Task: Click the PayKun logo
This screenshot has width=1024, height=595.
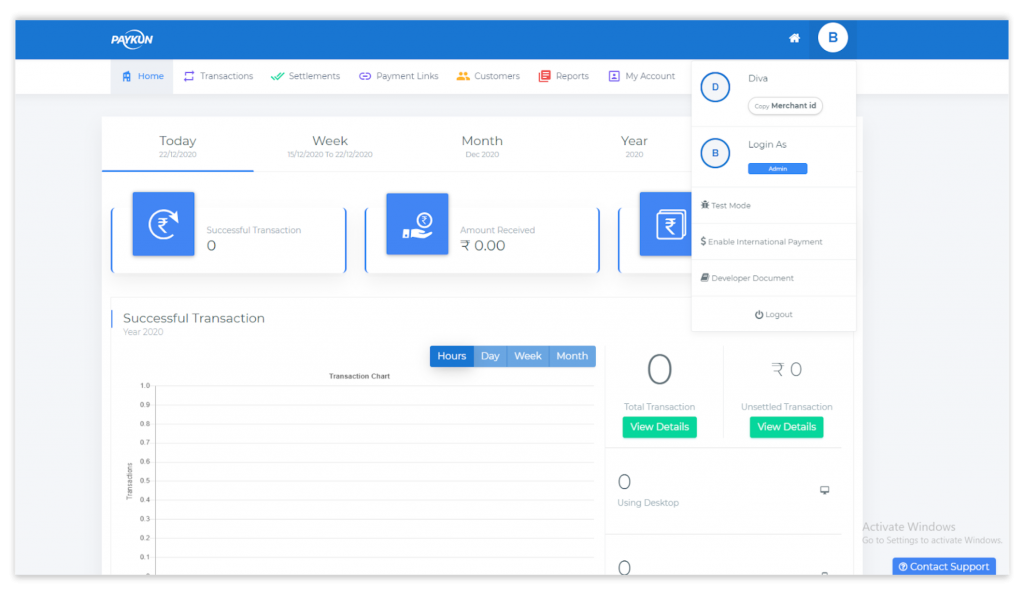Action: click(131, 39)
